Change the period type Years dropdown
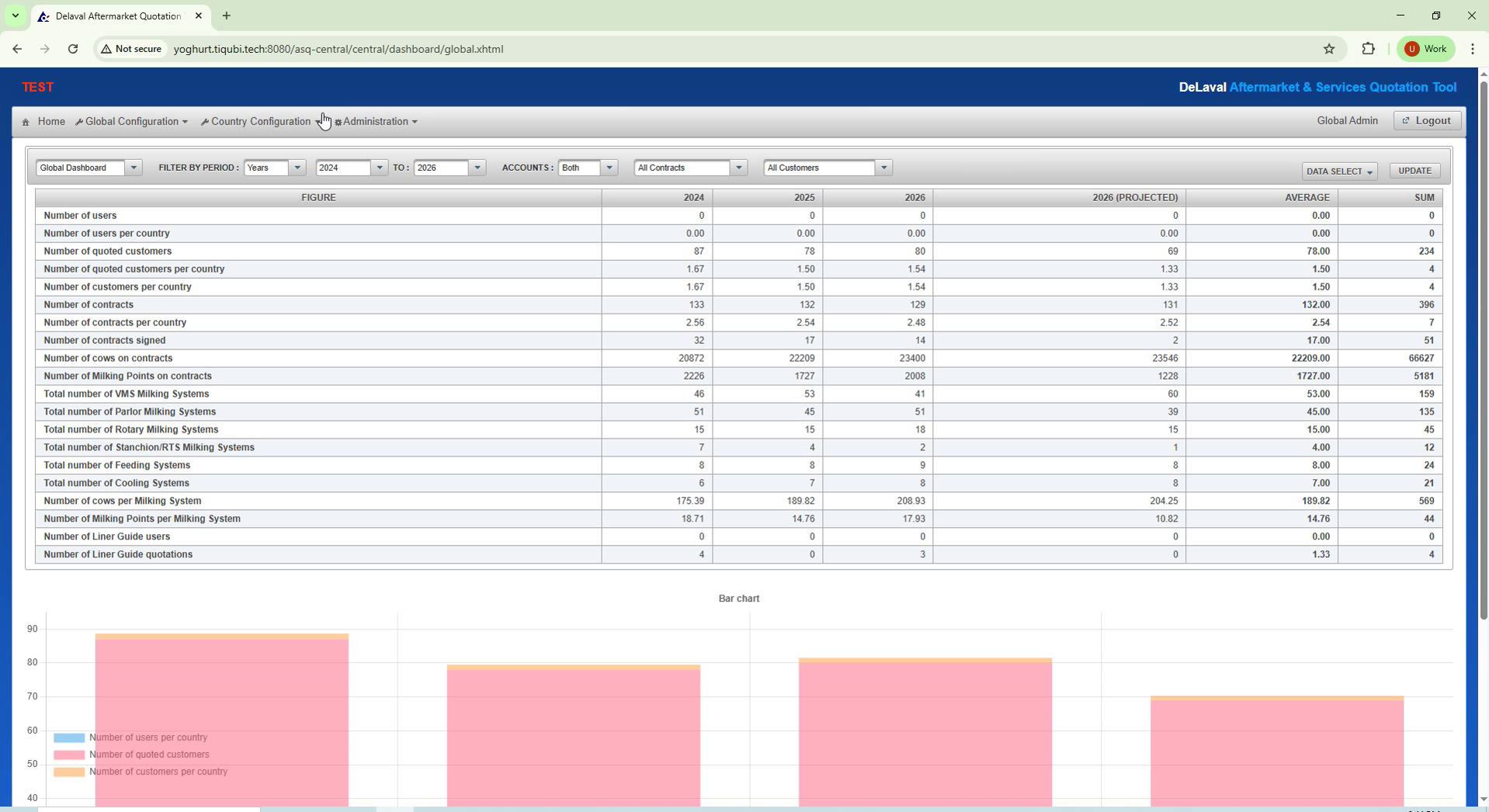1489x812 pixels. point(274,168)
